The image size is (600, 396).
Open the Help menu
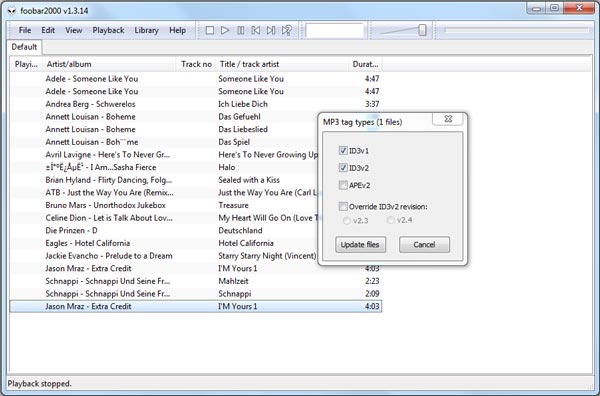(178, 30)
